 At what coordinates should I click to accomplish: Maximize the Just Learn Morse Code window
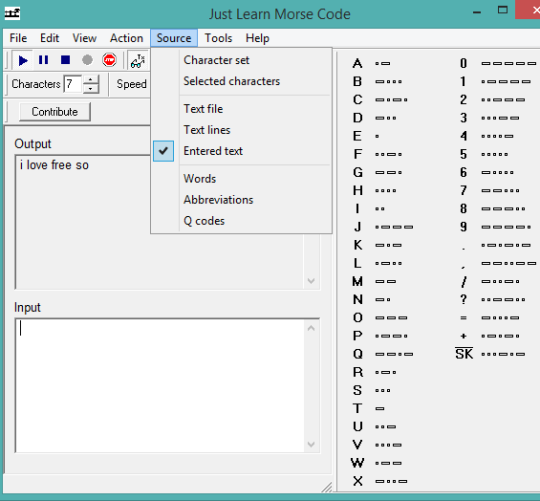point(503,10)
